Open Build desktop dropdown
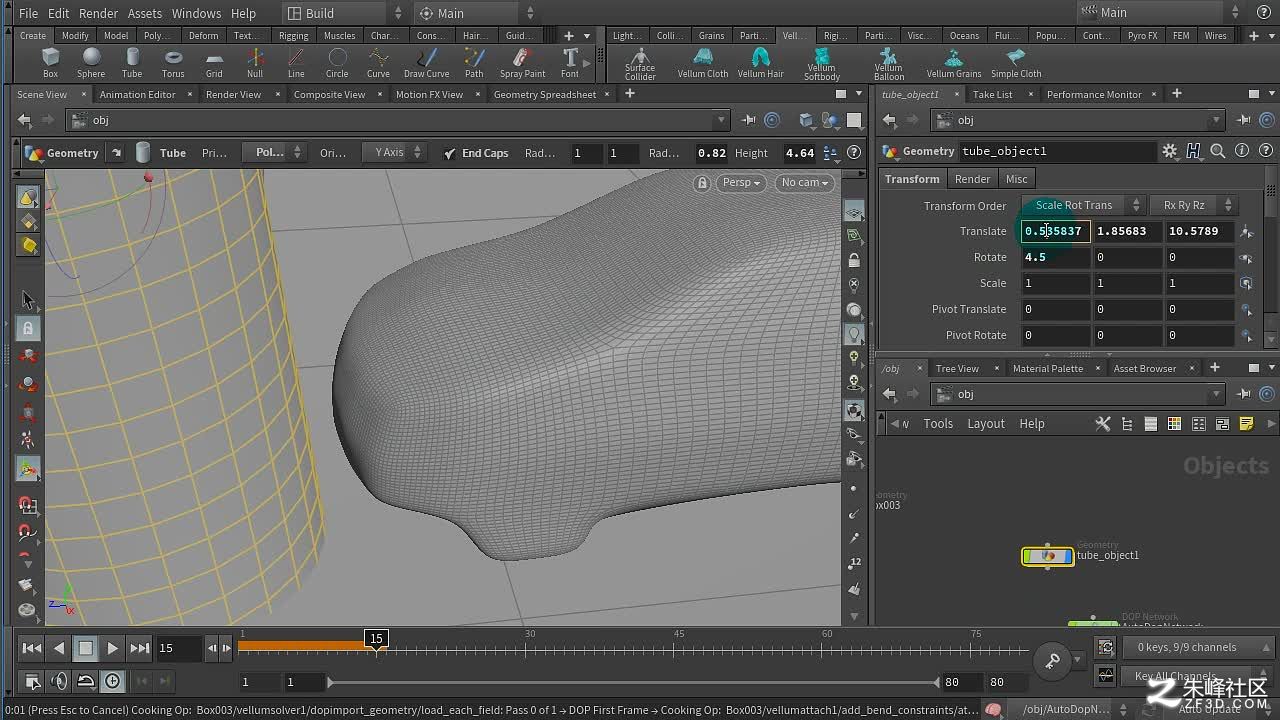This screenshot has width=1280, height=720. point(343,13)
